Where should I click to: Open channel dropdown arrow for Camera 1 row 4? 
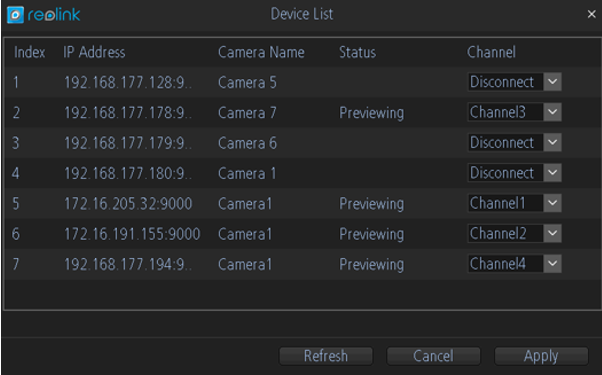[x=552, y=173]
